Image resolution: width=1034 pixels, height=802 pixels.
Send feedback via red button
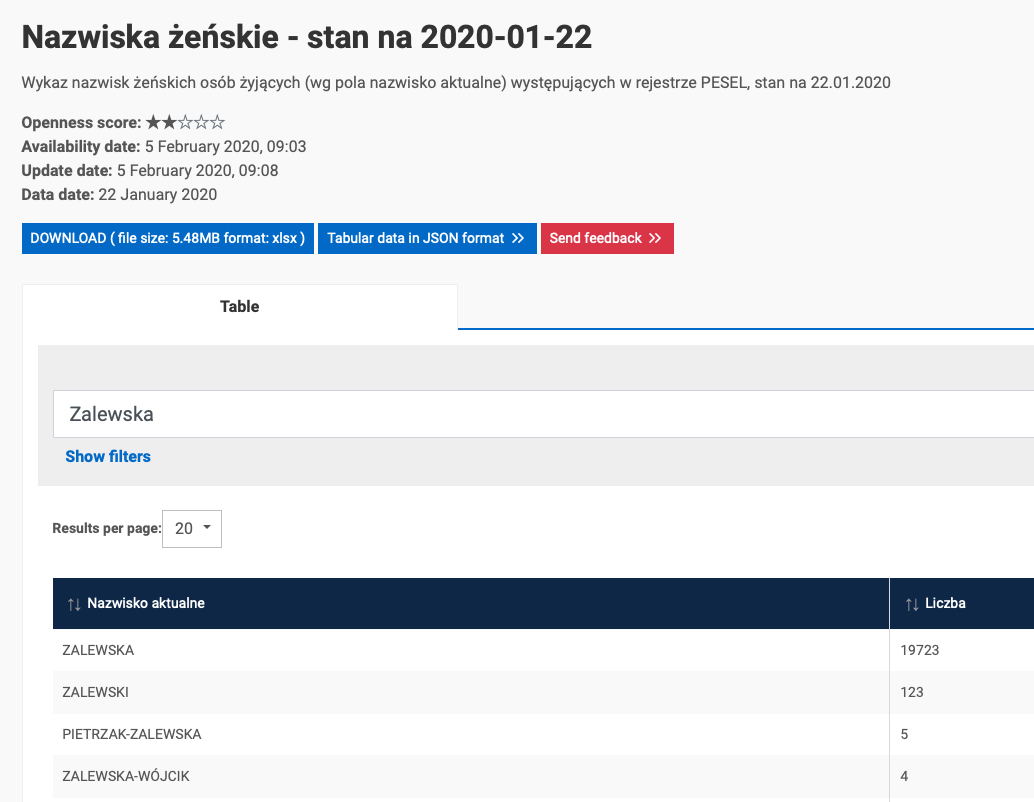pos(607,238)
